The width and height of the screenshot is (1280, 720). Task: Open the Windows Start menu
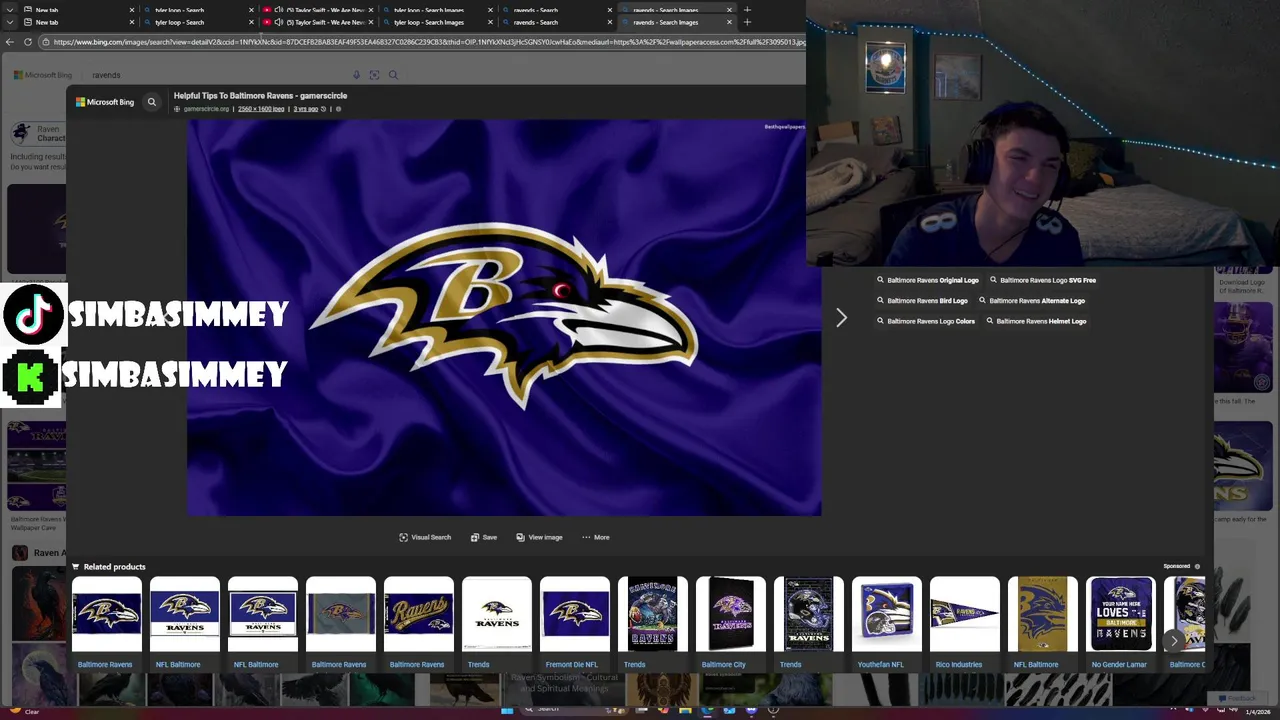point(507,710)
